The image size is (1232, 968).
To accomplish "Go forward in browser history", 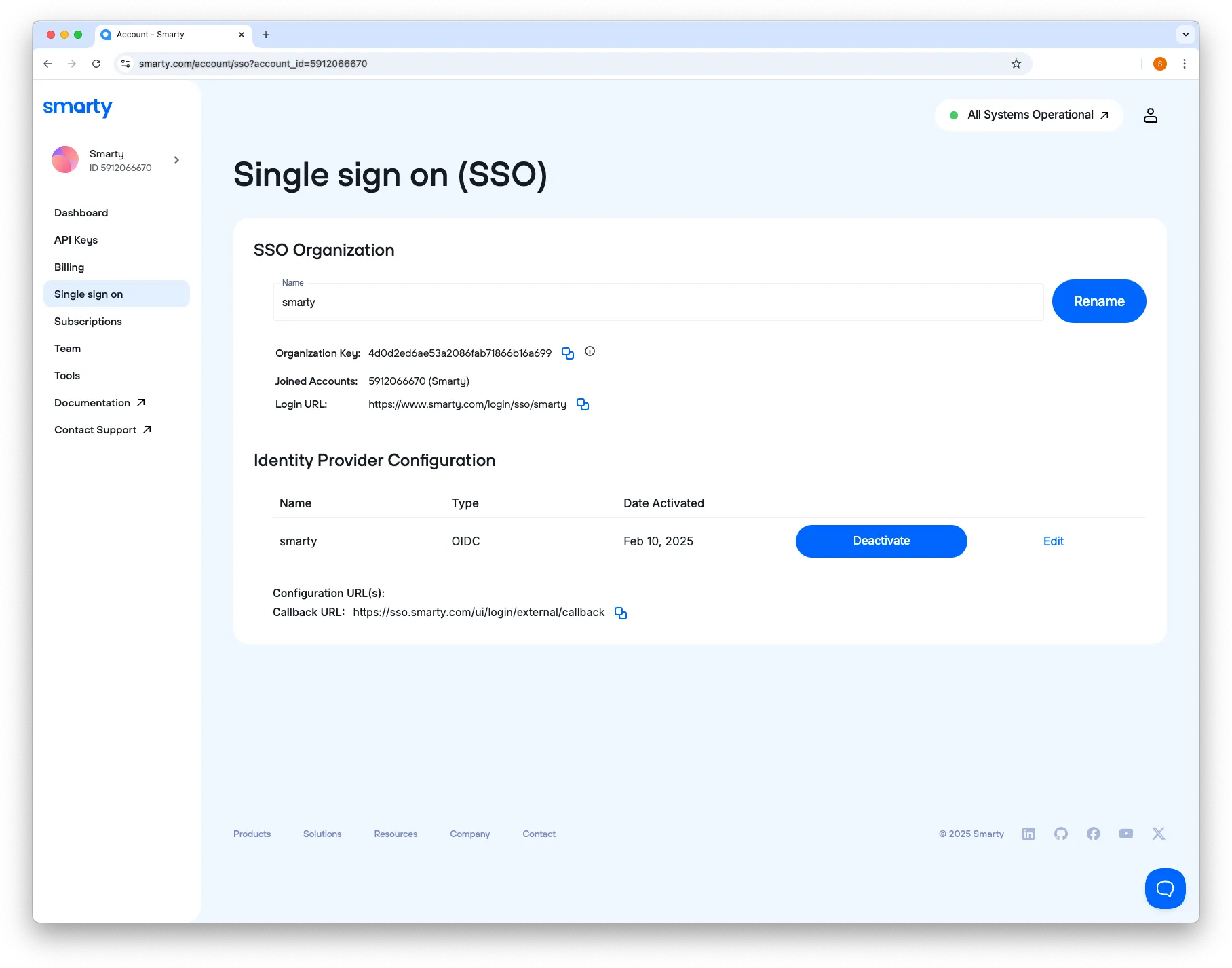I will [x=72, y=64].
